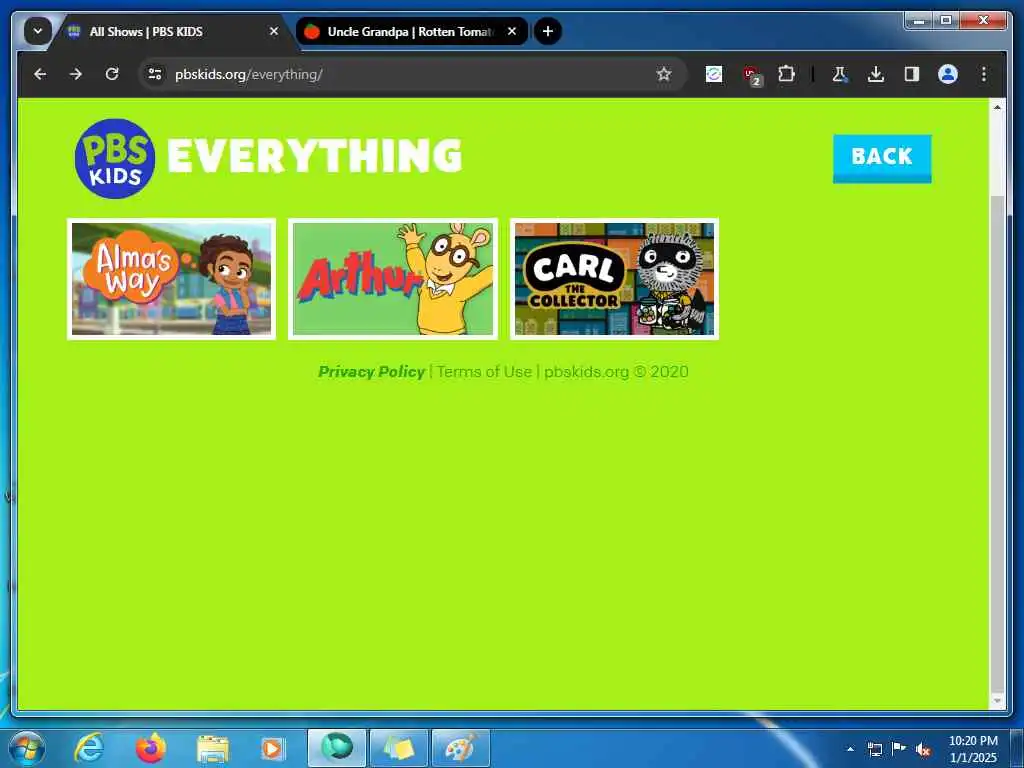Screen dimensions: 1024x768
Task: Maximize the browser window
Action: tap(946, 21)
